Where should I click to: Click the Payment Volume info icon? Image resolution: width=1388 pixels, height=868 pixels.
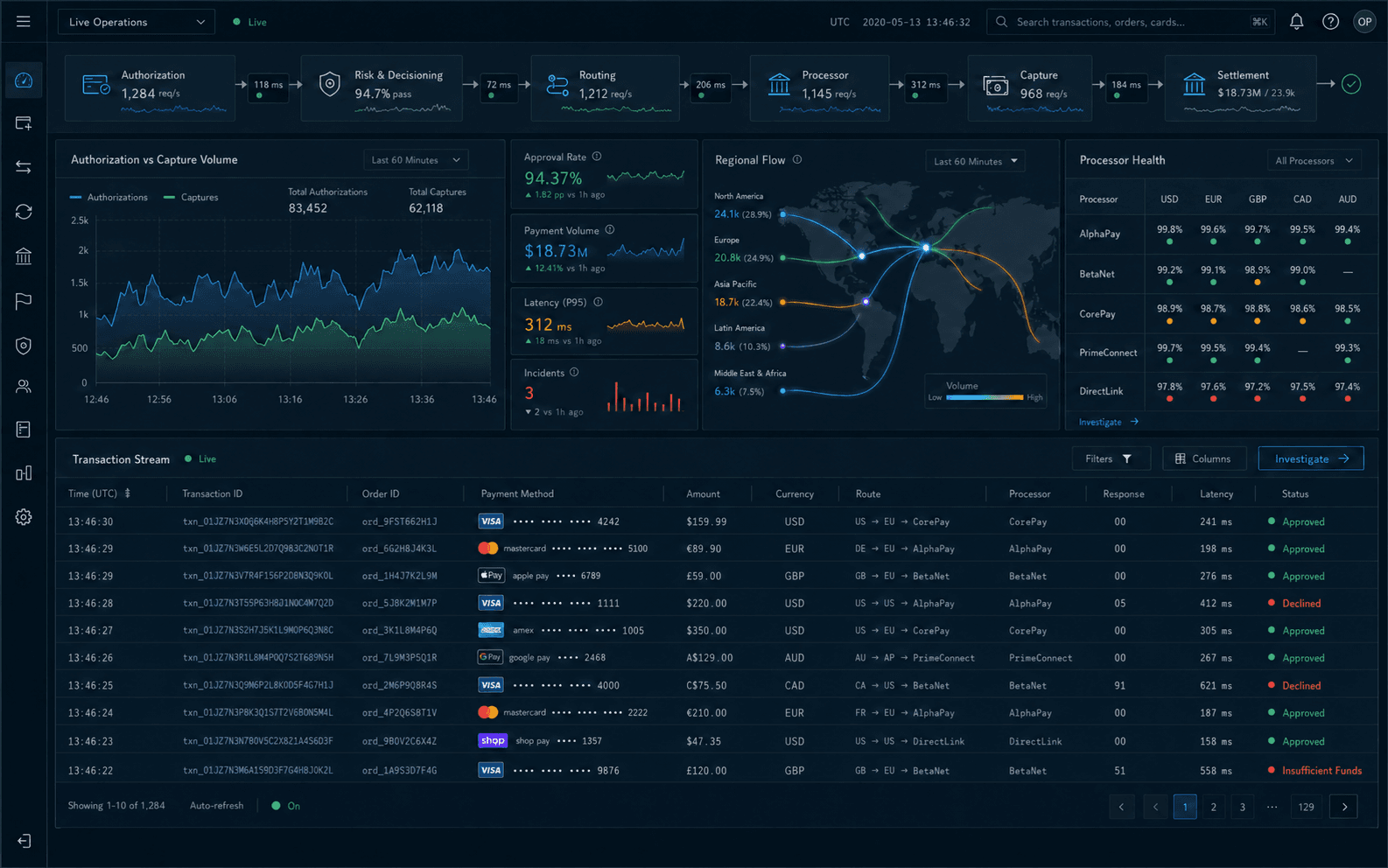tap(610, 230)
